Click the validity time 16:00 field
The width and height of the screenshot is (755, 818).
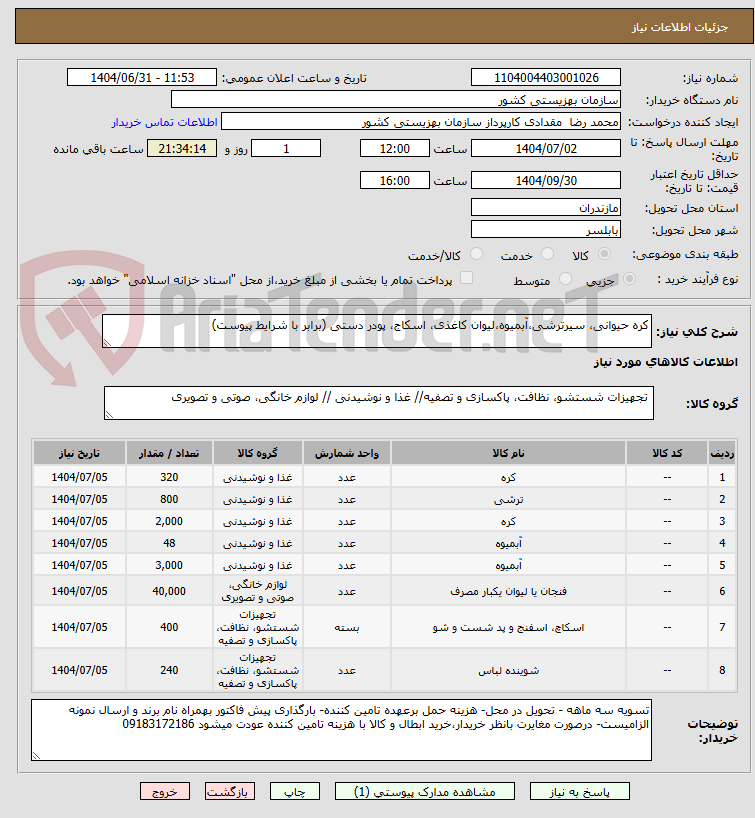(x=394, y=181)
